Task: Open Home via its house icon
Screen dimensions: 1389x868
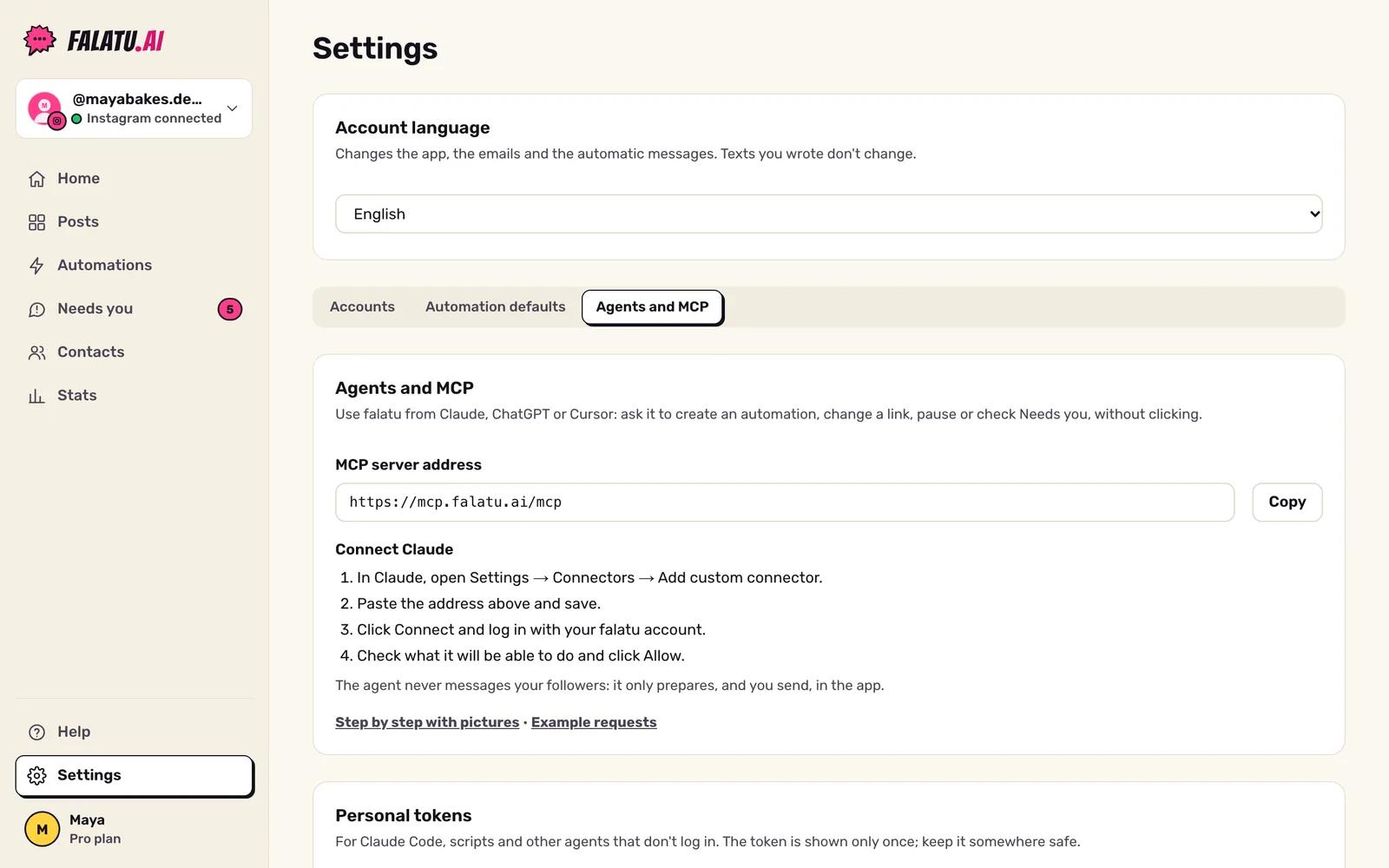Action: pyautogui.click(x=36, y=179)
